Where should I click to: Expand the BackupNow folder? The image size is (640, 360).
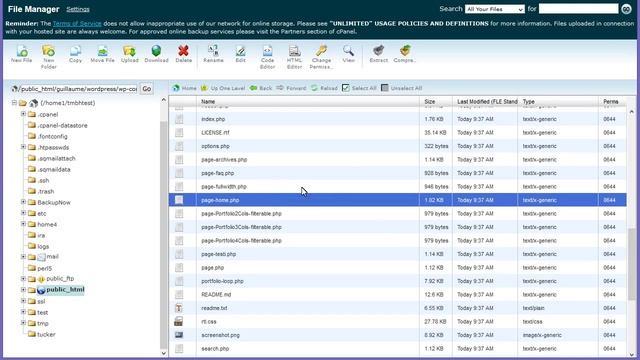click(23, 202)
